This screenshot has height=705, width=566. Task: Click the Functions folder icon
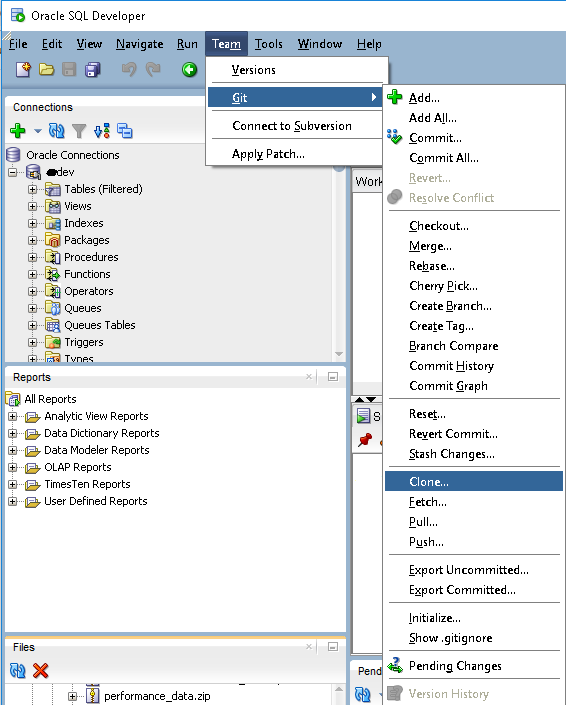53,274
